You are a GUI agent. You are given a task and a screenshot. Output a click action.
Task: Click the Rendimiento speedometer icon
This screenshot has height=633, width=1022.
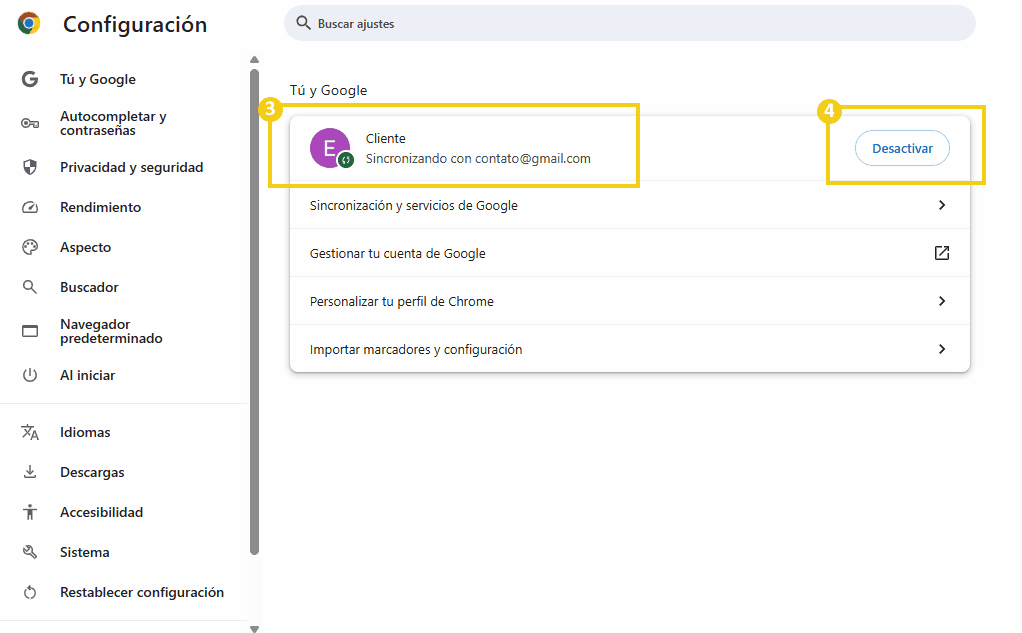pyautogui.click(x=30, y=207)
